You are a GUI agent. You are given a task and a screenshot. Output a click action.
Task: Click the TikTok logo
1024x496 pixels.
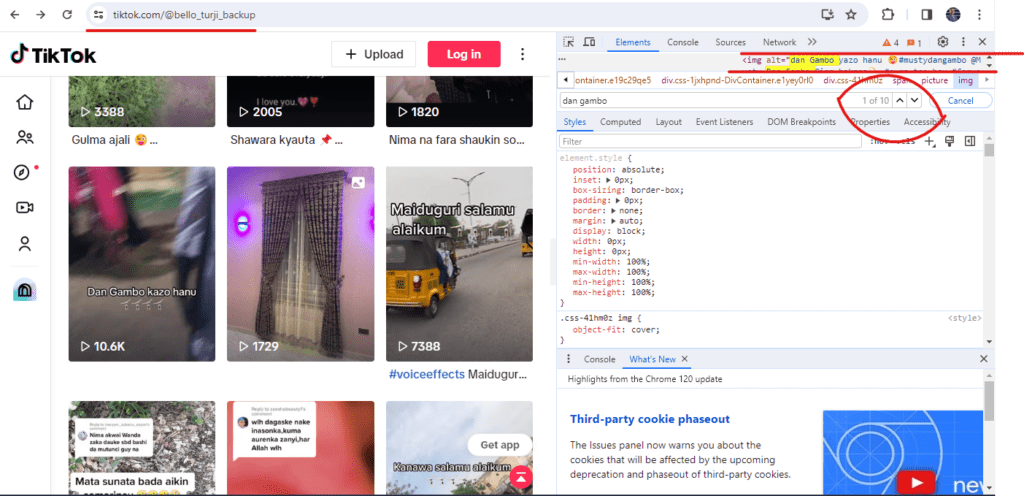click(x=54, y=55)
